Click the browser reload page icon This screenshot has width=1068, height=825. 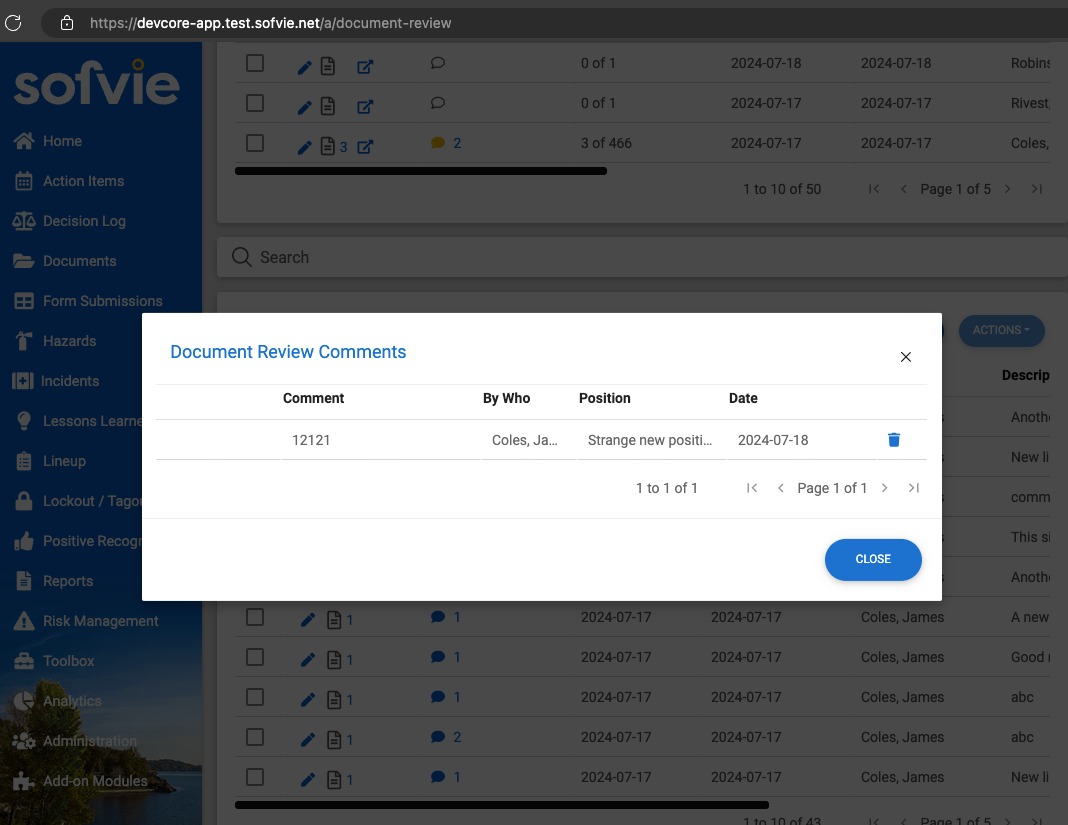pos(13,23)
